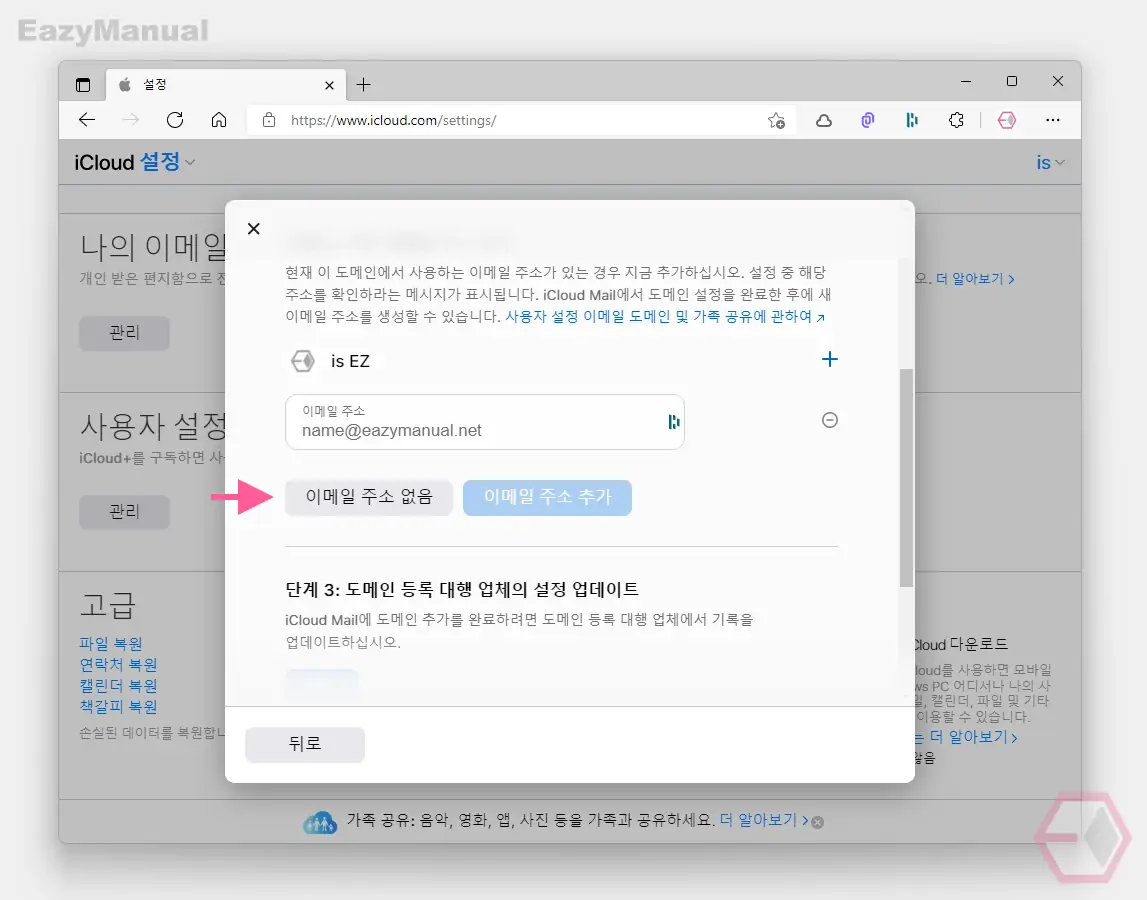Open 캘린더 복원 link
Image resolution: width=1147 pixels, height=900 pixels.
click(x=119, y=686)
